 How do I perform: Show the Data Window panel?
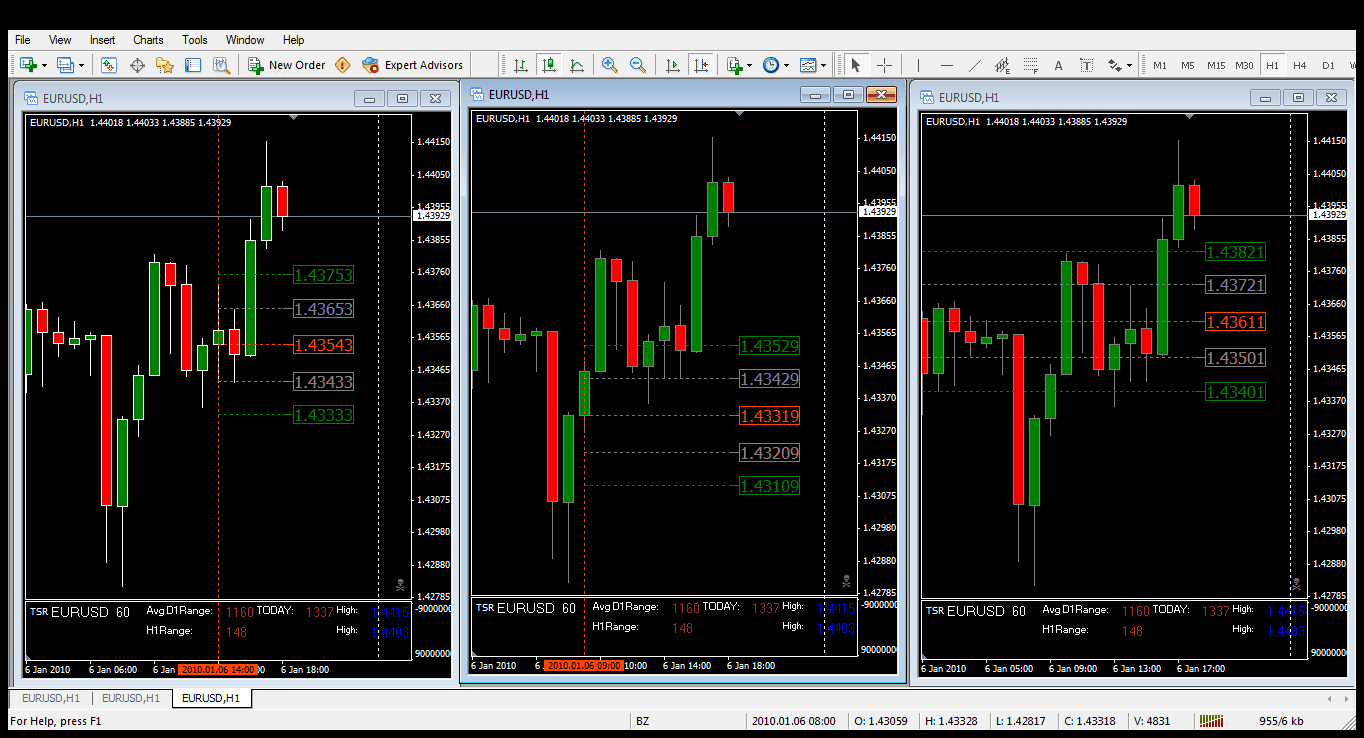tap(137, 65)
